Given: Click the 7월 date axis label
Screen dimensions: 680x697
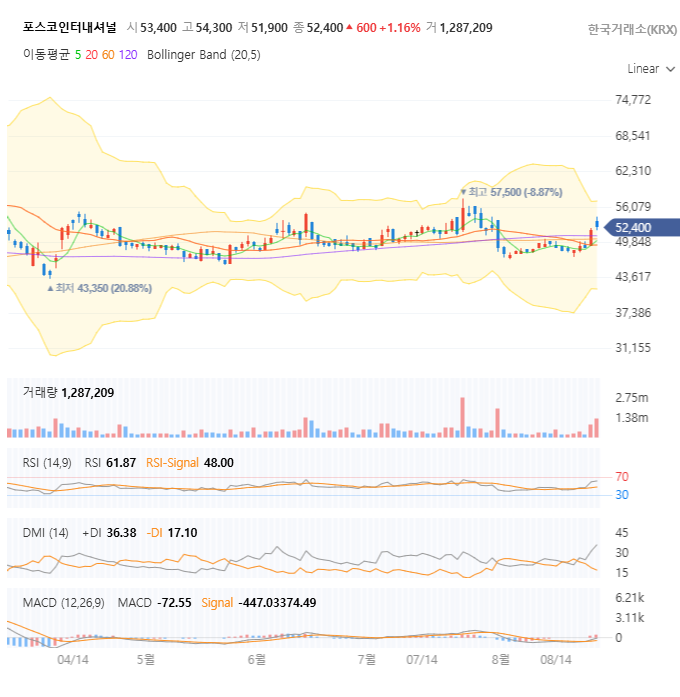Looking at the screenshot, I should point(367,659).
